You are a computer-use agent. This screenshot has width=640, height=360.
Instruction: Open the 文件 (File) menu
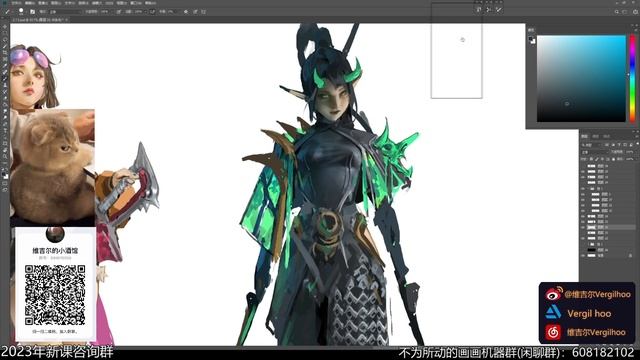16,3
